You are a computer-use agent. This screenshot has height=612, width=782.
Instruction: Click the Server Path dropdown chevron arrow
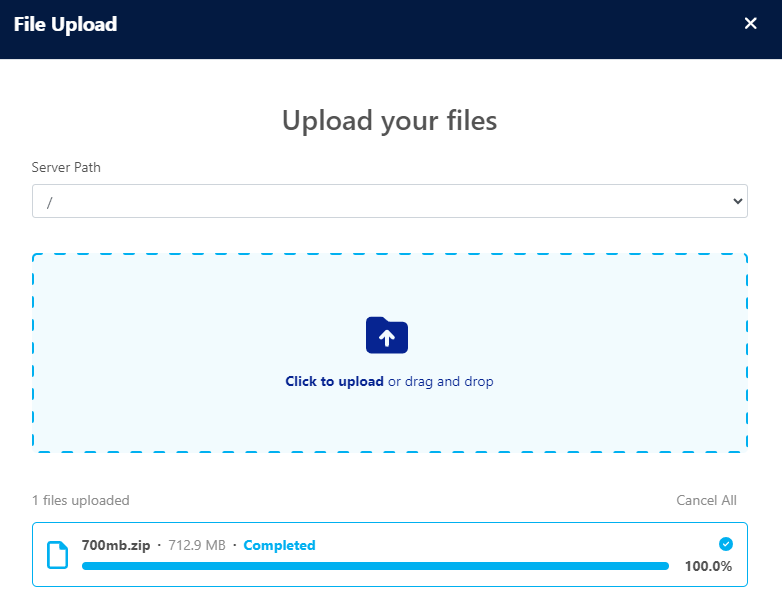pos(738,201)
